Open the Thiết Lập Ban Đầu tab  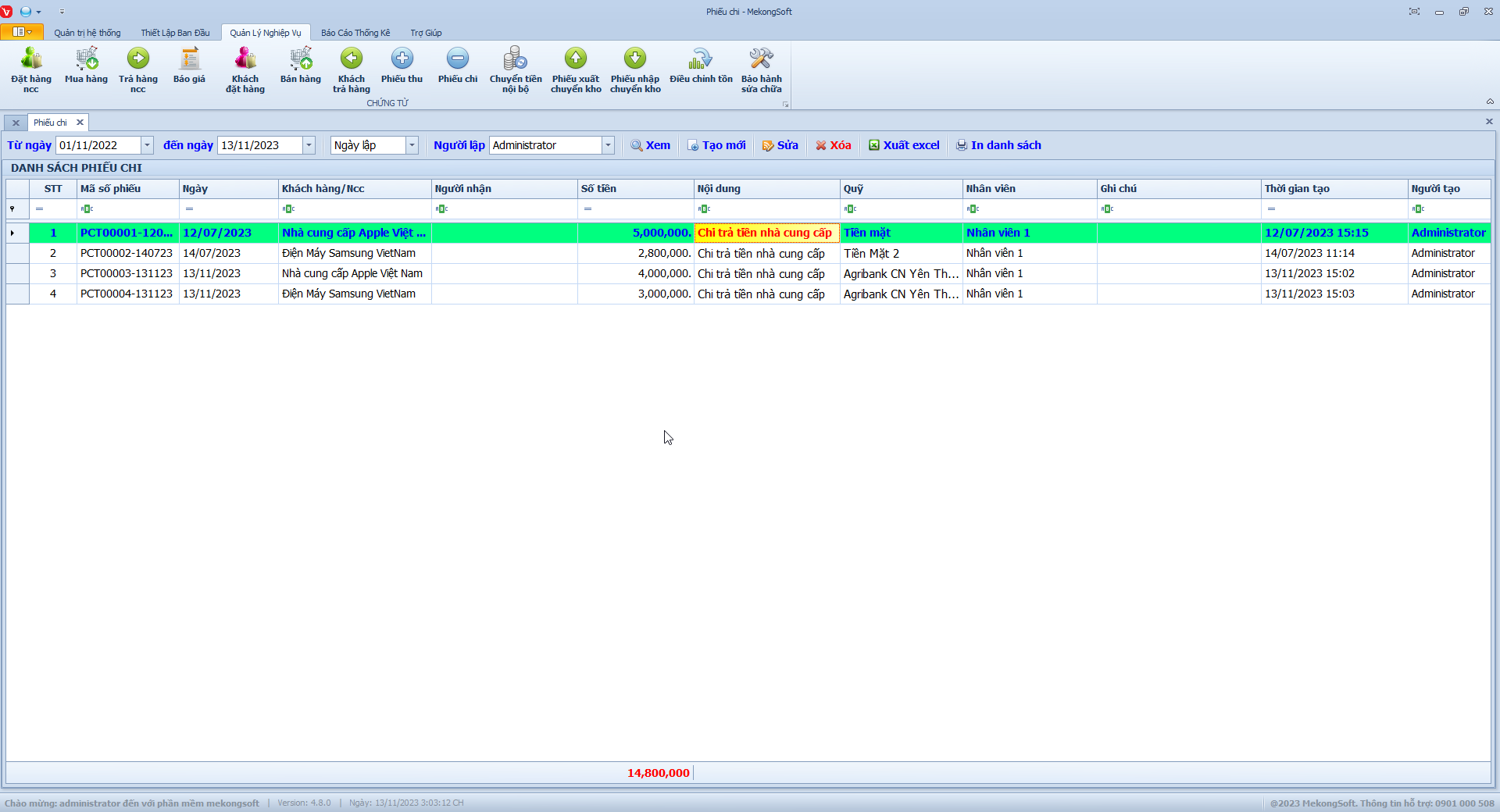coord(175,33)
